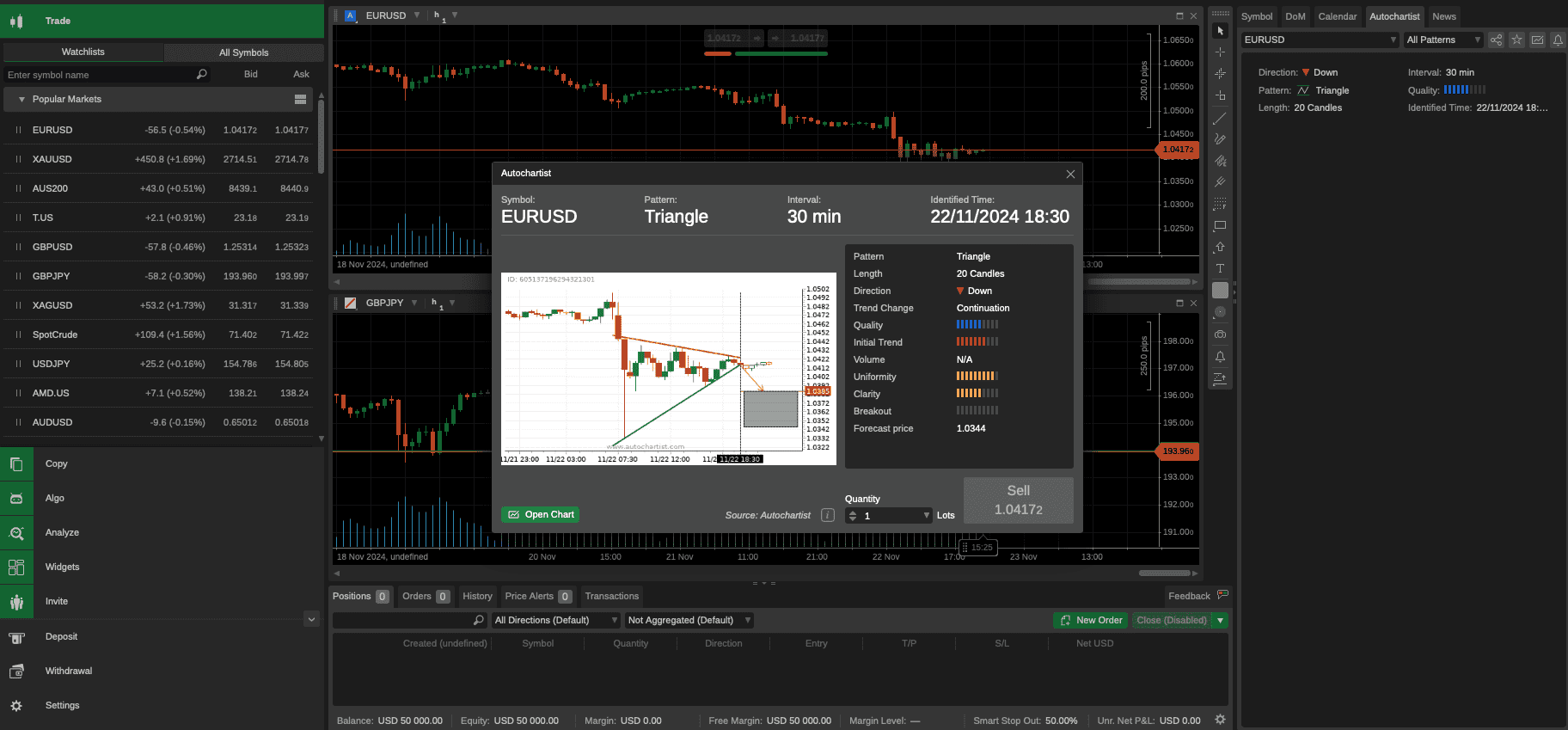
Task: Click the price alert bell tool in chart toolbar
Action: coord(1220,356)
